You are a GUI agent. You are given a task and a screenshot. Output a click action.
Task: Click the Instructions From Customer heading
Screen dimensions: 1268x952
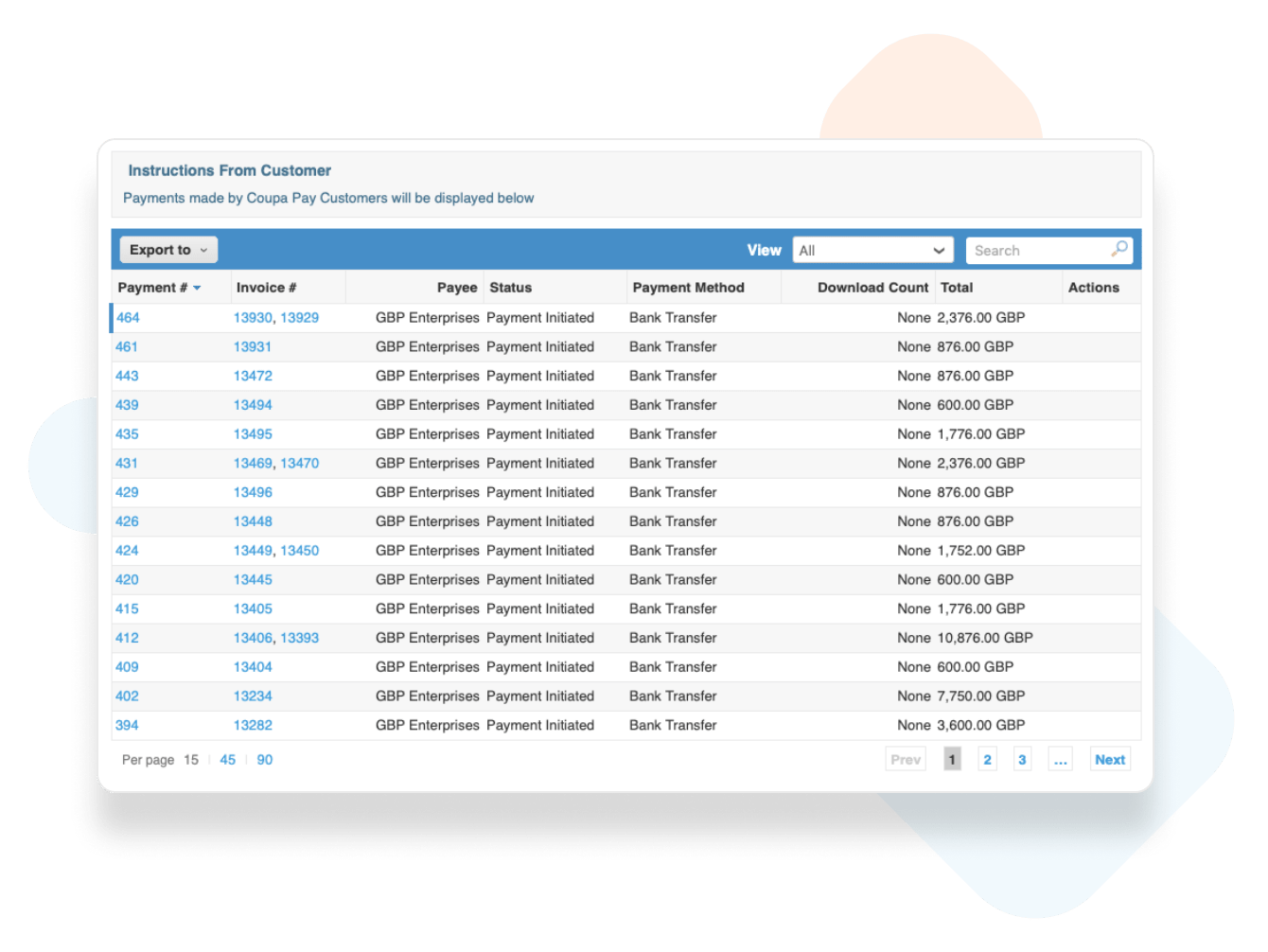[230, 170]
